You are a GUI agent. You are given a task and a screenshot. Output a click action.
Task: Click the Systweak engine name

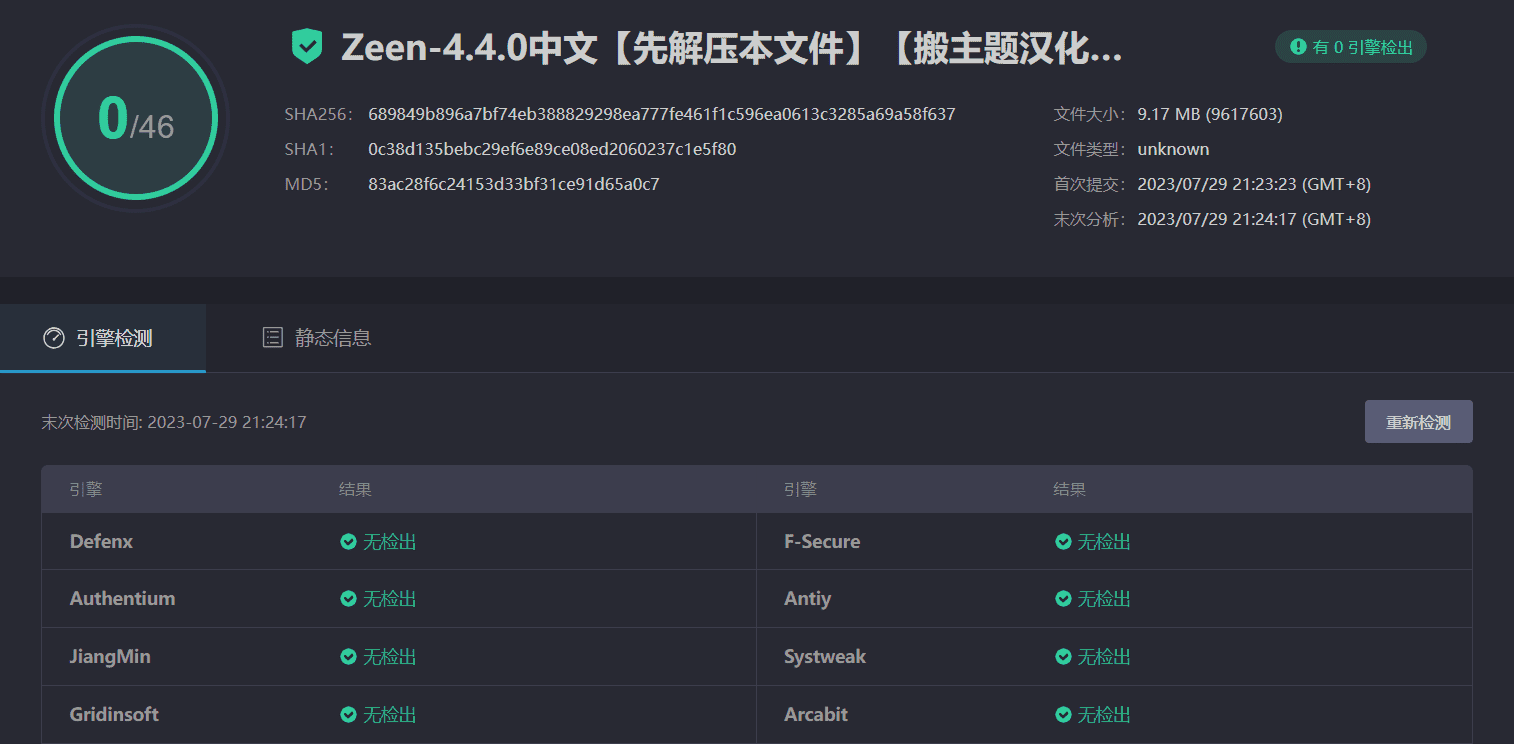pyautogui.click(x=825, y=657)
